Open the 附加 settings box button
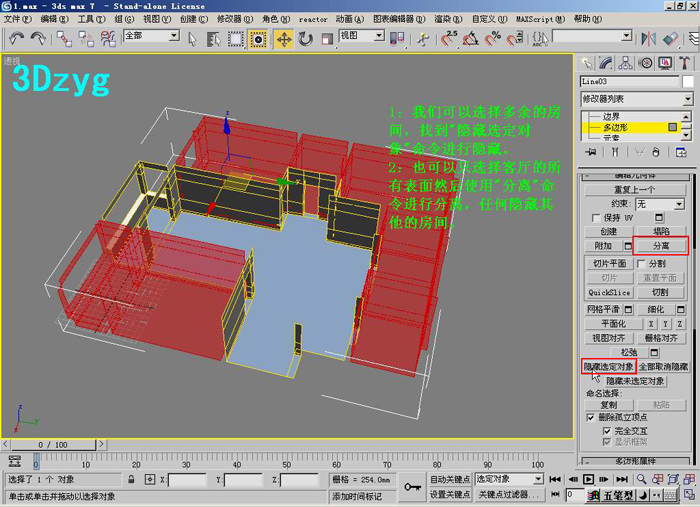 pos(628,246)
